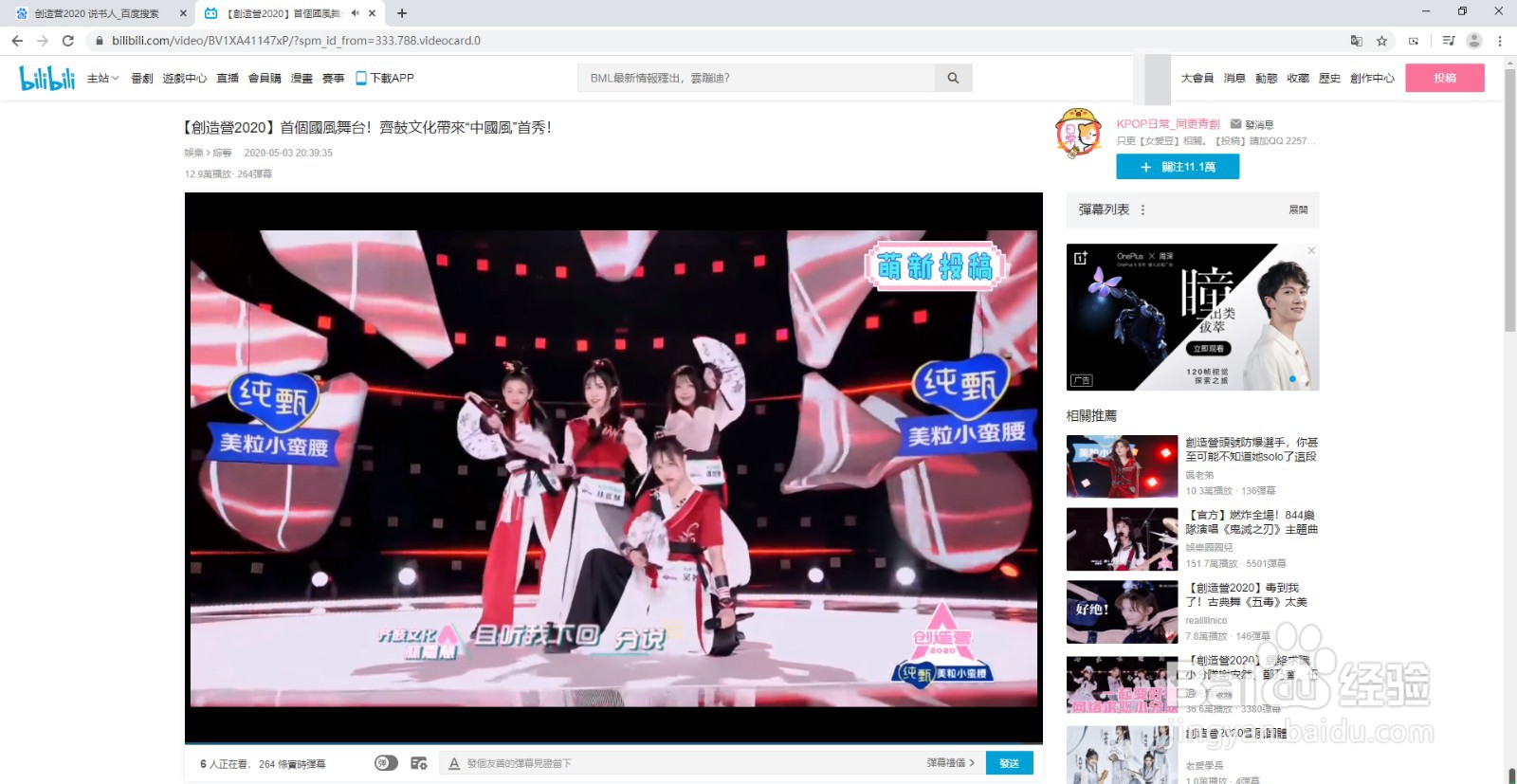Bookmark this page with star icon
The height and width of the screenshot is (784, 1517).
point(1382,41)
